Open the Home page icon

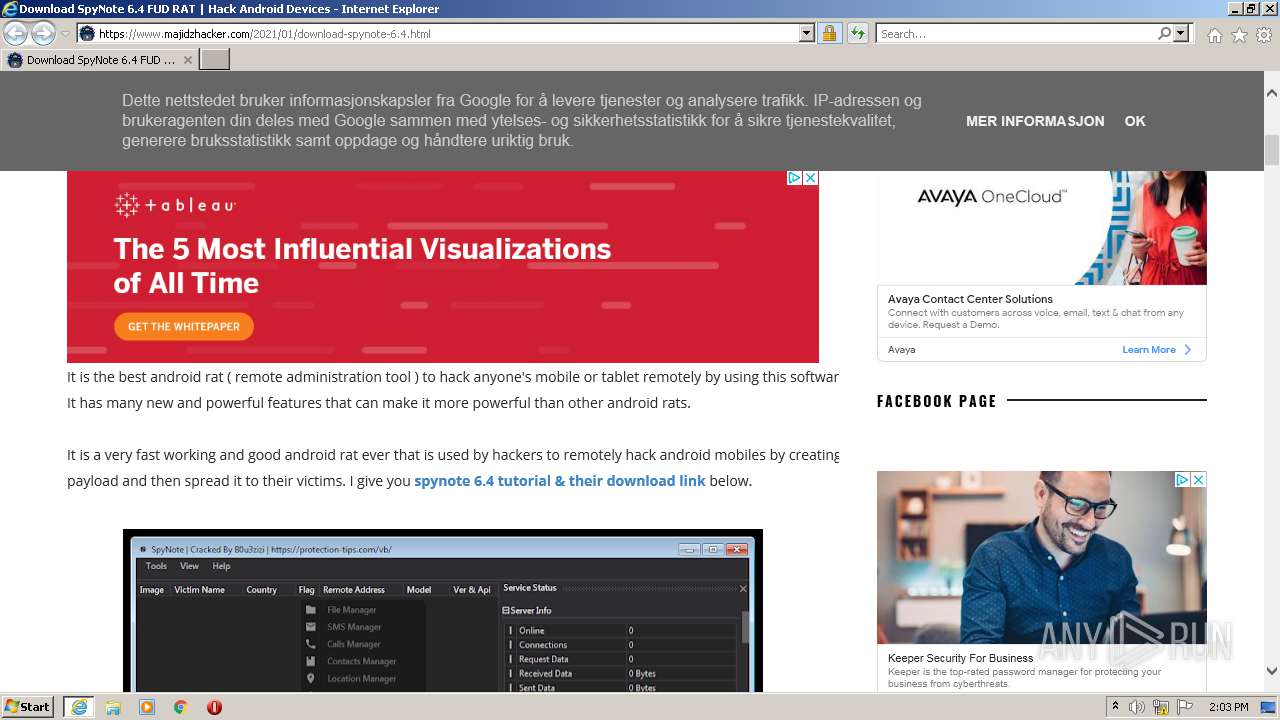click(x=1214, y=35)
